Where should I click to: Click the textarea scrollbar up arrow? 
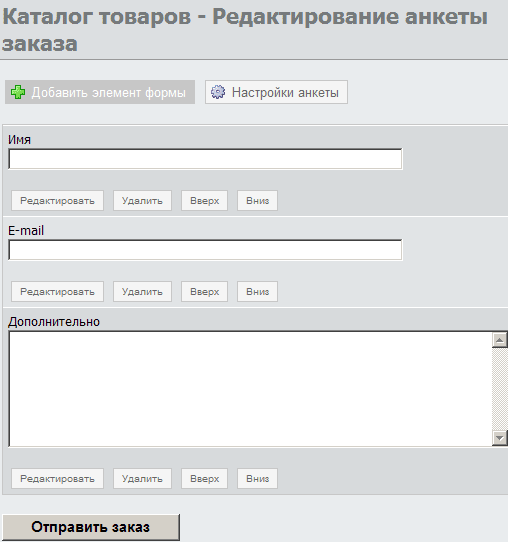click(499, 340)
